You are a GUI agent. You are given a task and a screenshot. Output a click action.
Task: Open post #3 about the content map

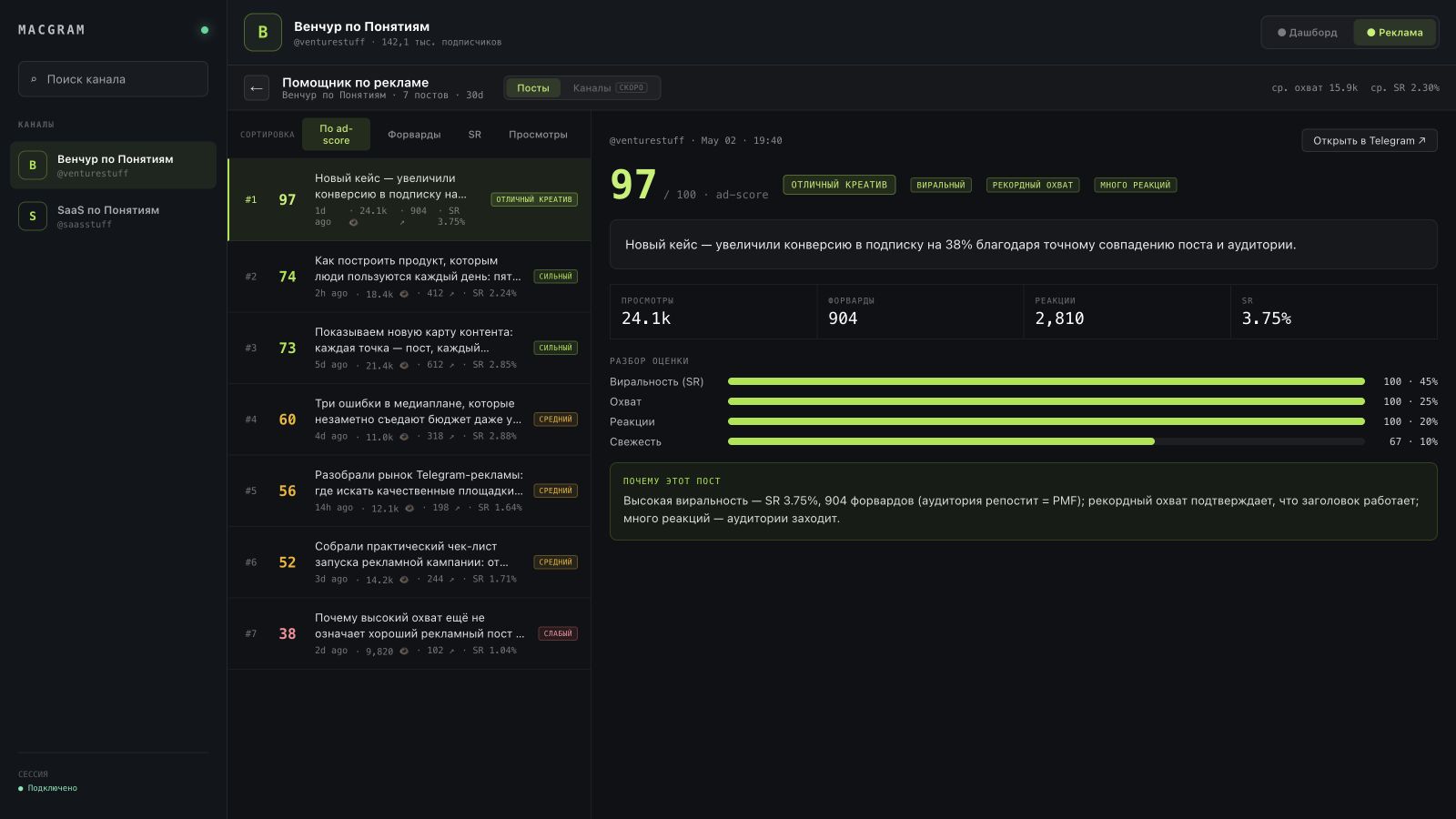click(x=409, y=349)
